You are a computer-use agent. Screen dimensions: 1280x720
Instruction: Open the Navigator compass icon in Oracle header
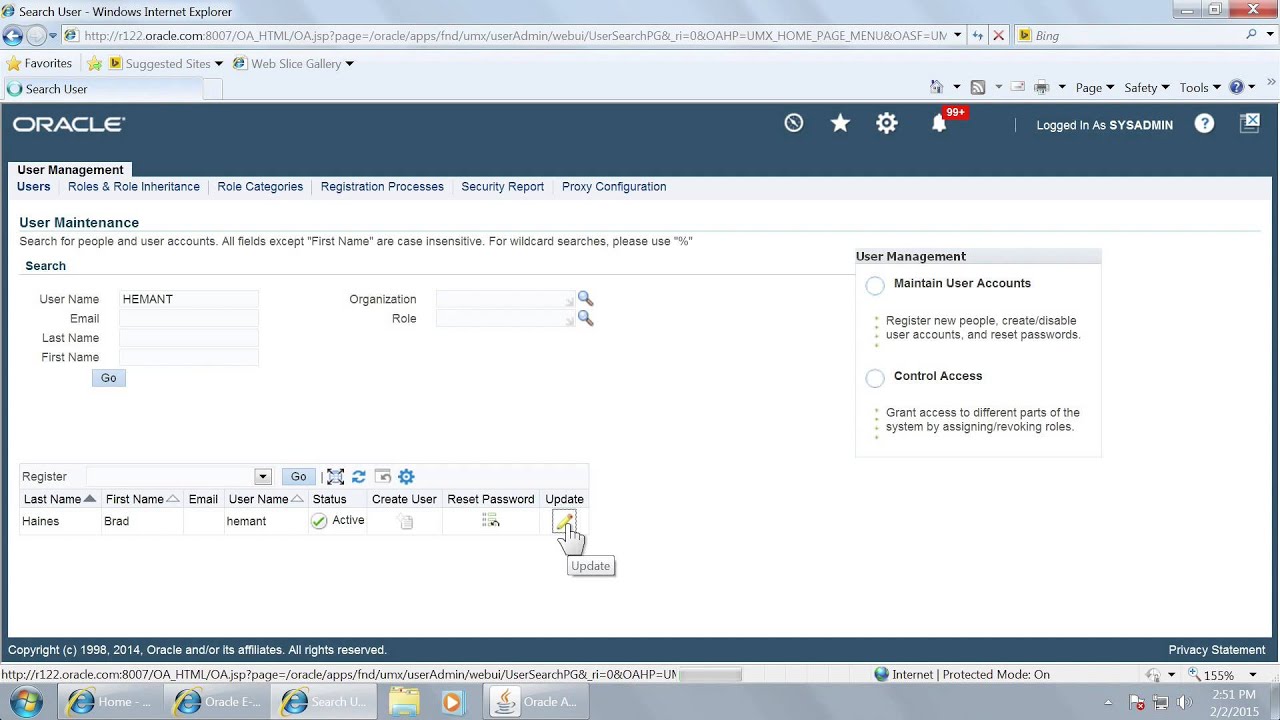(794, 123)
